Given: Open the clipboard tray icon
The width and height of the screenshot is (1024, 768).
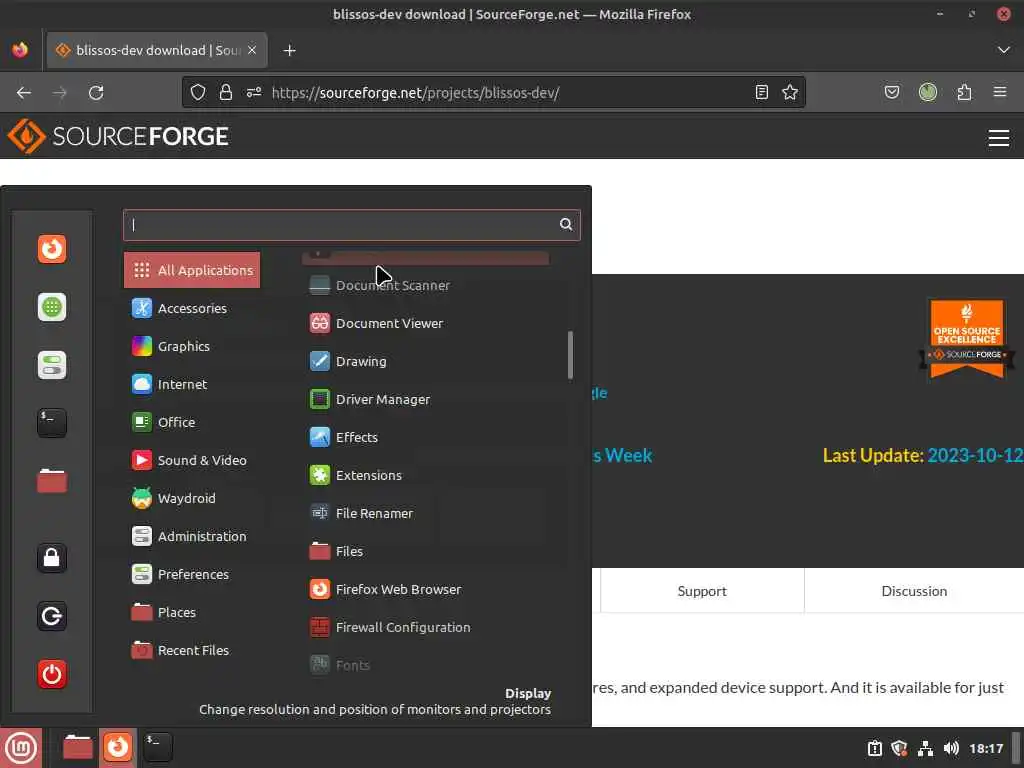Looking at the screenshot, I should tap(874, 748).
